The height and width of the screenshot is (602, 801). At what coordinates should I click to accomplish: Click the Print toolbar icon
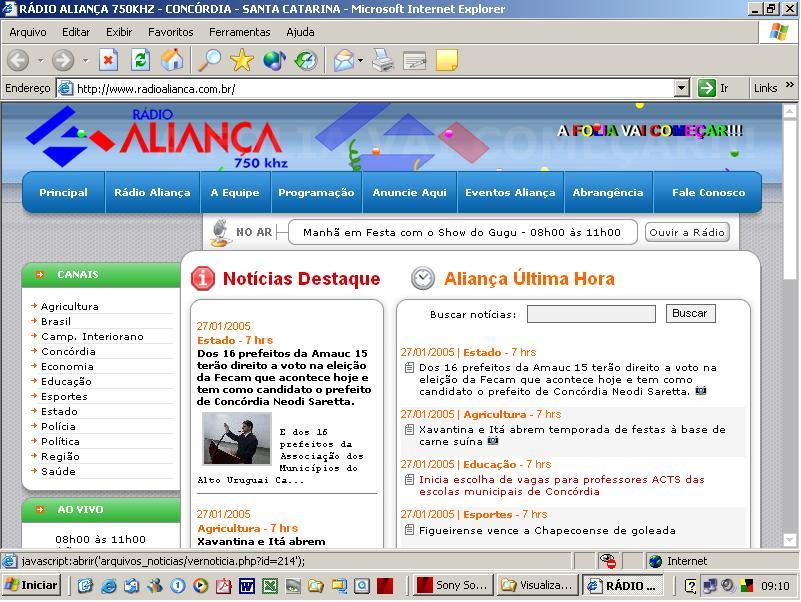(x=383, y=61)
